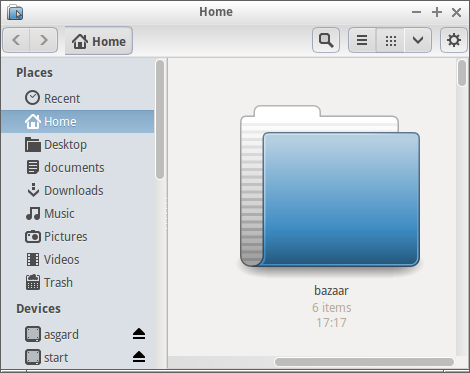470x373 pixels.
Task: Click the house icon in the path bar
Action: tap(80, 41)
